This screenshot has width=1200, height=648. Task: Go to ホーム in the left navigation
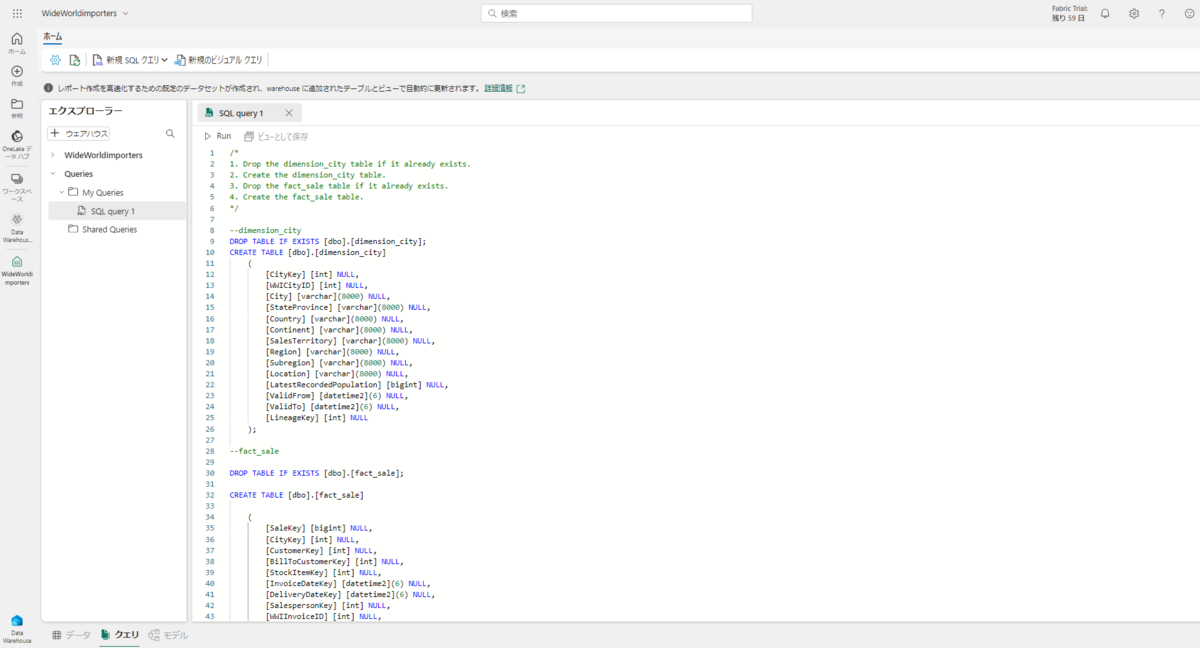pyautogui.click(x=17, y=43)
